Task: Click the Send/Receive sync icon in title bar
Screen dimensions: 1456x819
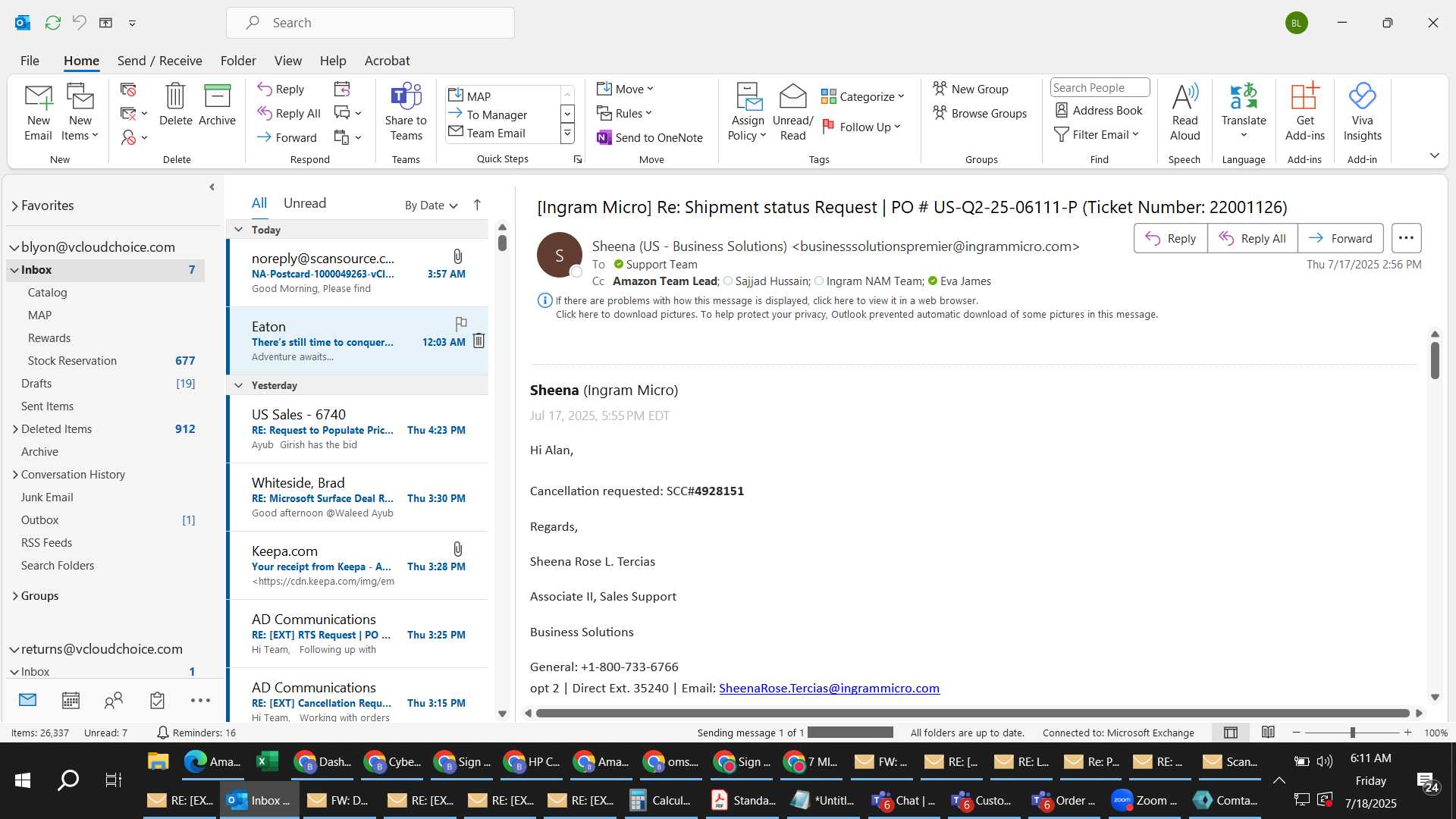Action: pyautogui.click(x=52, y=23)
